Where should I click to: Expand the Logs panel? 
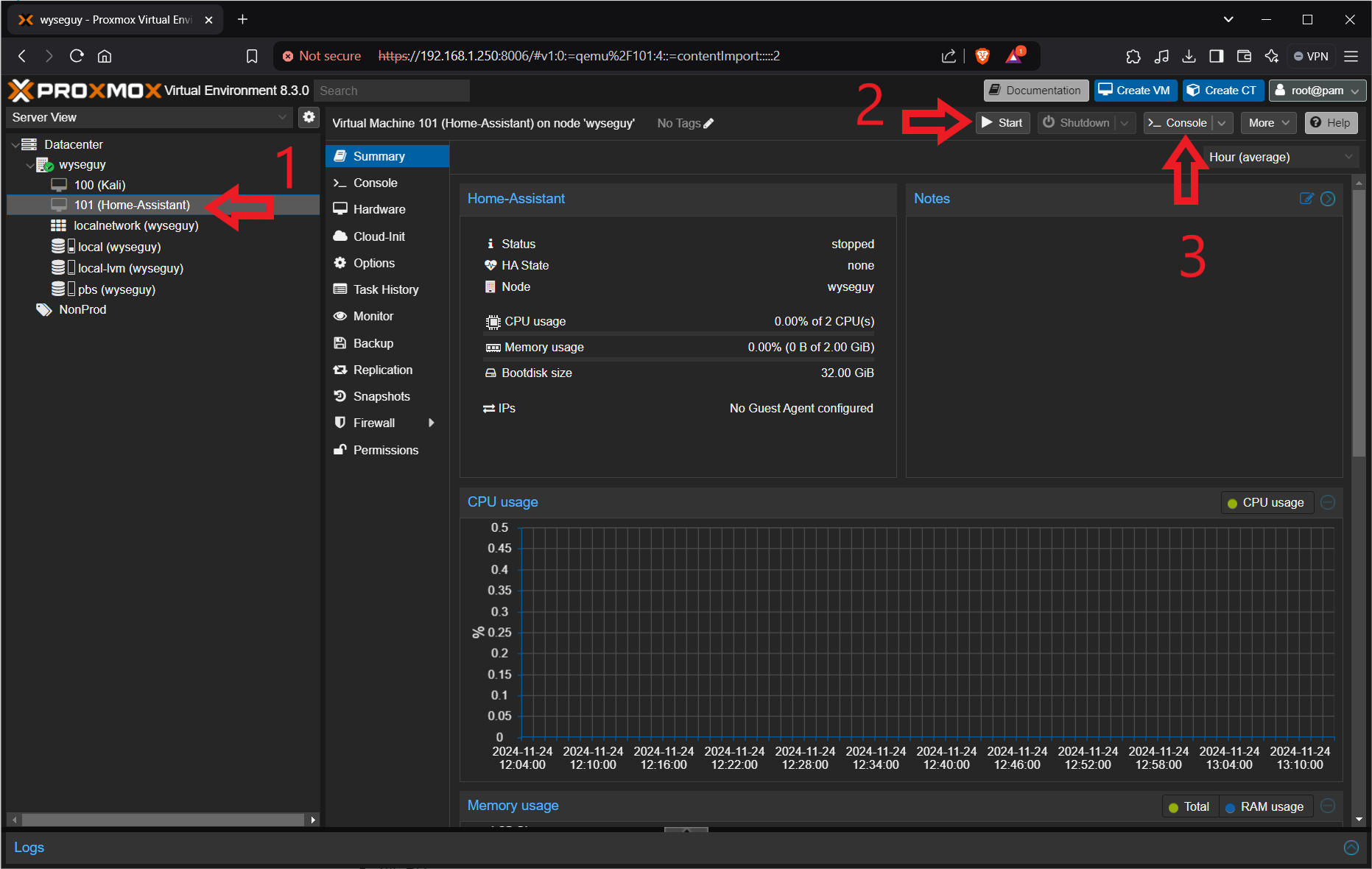[1351, 848]
